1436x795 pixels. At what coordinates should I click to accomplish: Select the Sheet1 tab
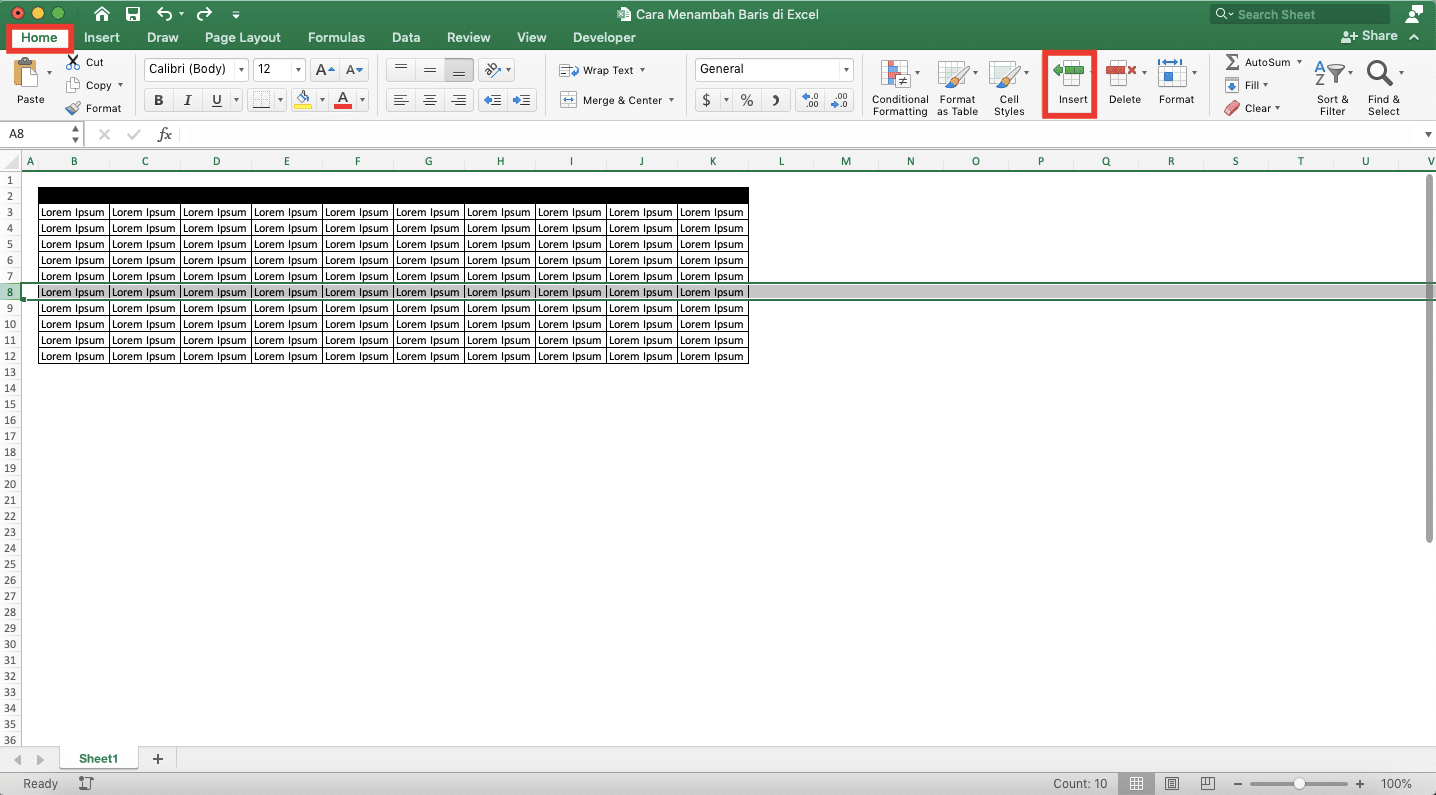99,759
